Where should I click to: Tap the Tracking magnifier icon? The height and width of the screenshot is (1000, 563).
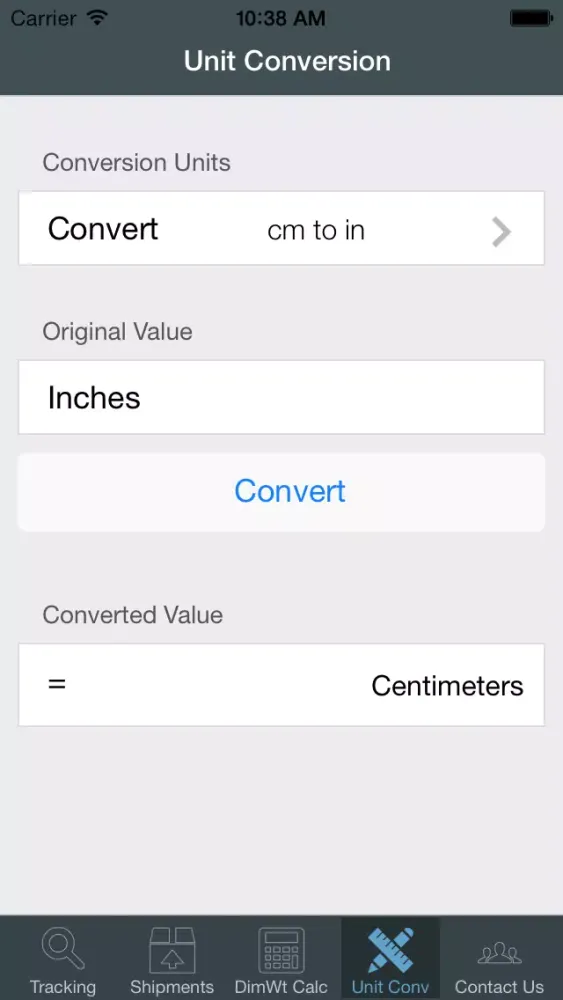[62, 948]
